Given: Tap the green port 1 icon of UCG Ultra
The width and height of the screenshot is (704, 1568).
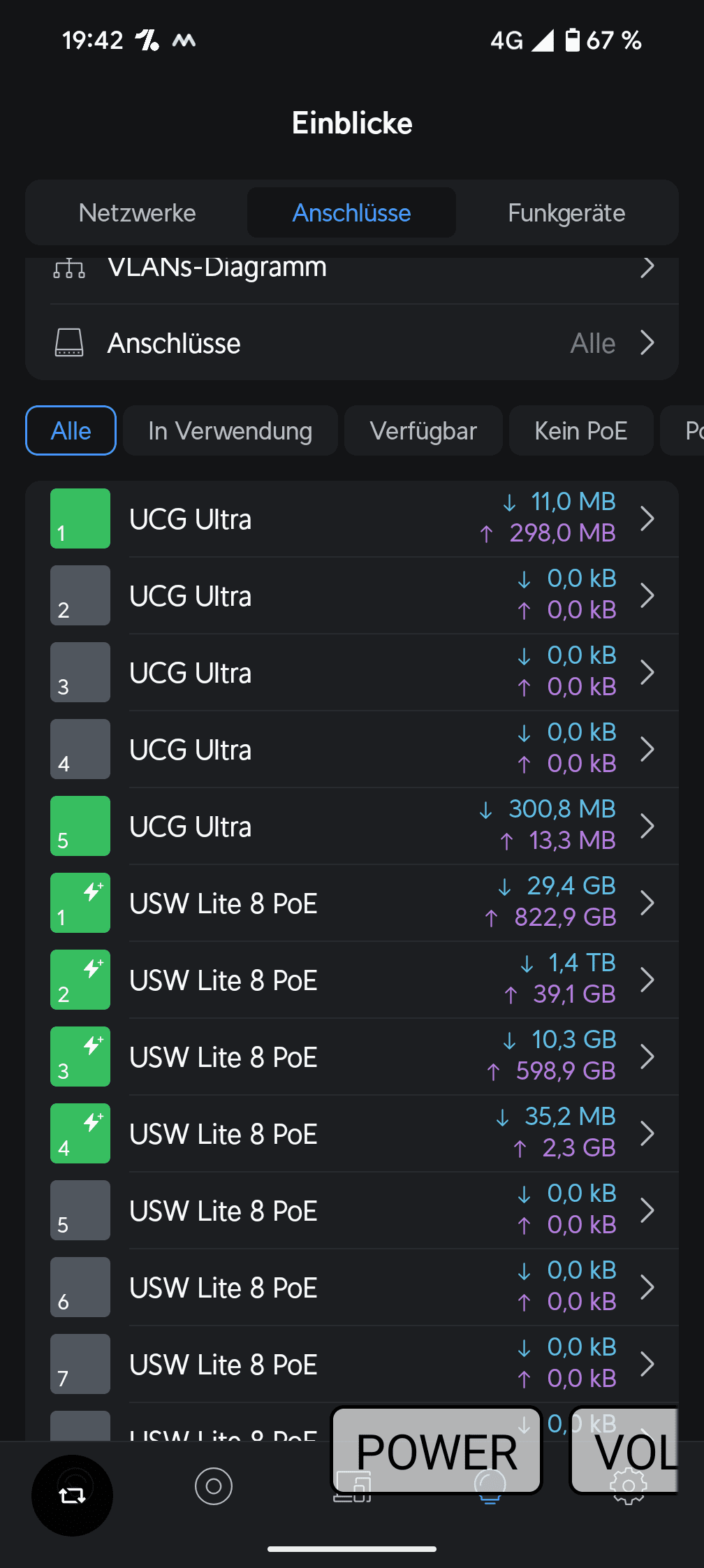Looking at the screenshot, I should [80, 518].
